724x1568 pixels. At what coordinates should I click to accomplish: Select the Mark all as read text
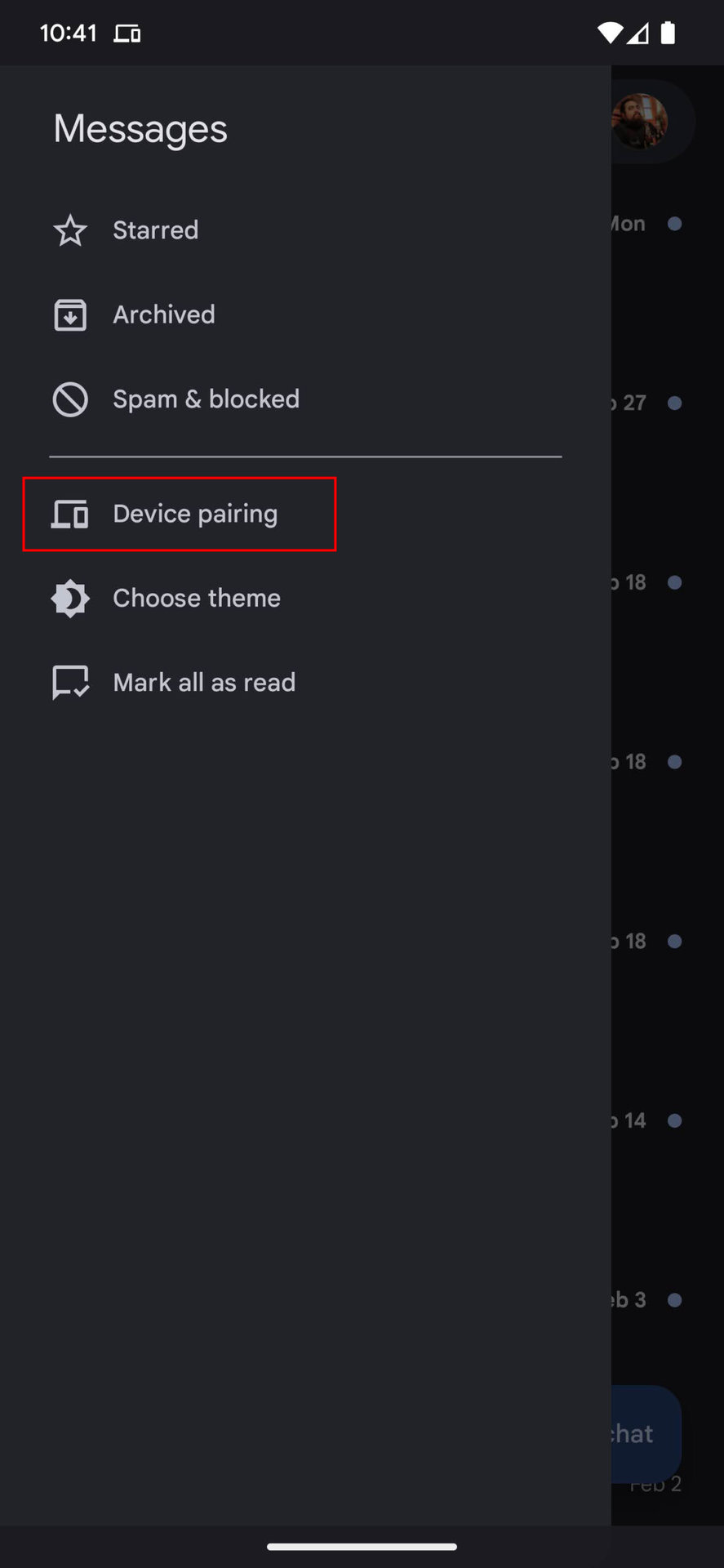tap(204, 683)
